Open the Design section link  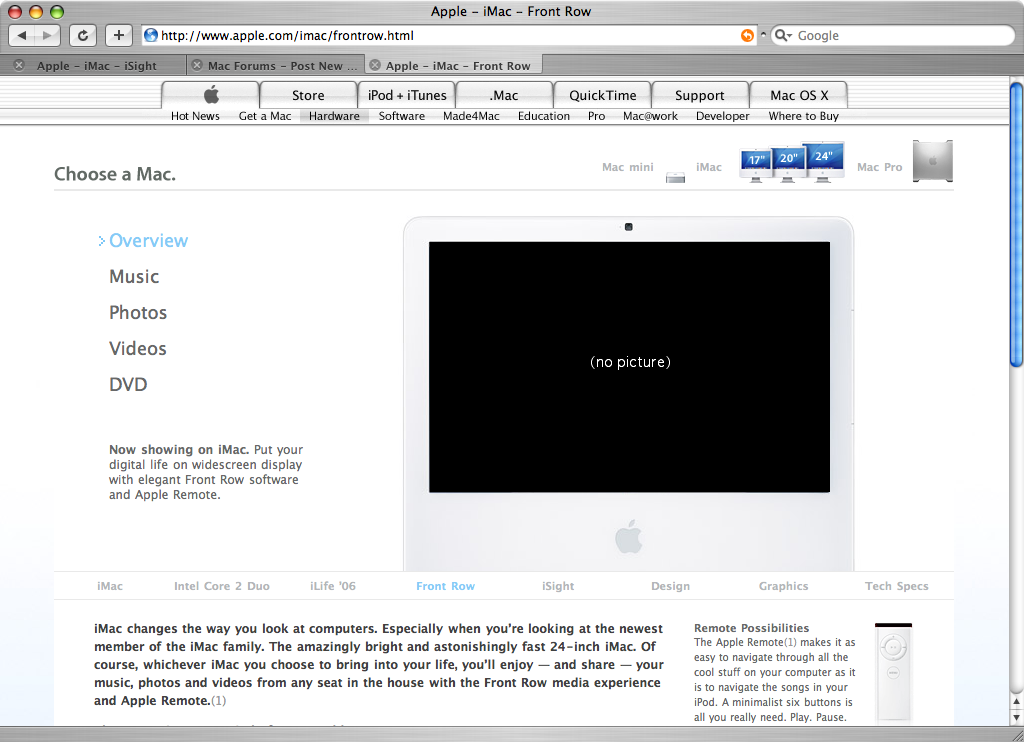pyautogui.click(x=670, y=586)
